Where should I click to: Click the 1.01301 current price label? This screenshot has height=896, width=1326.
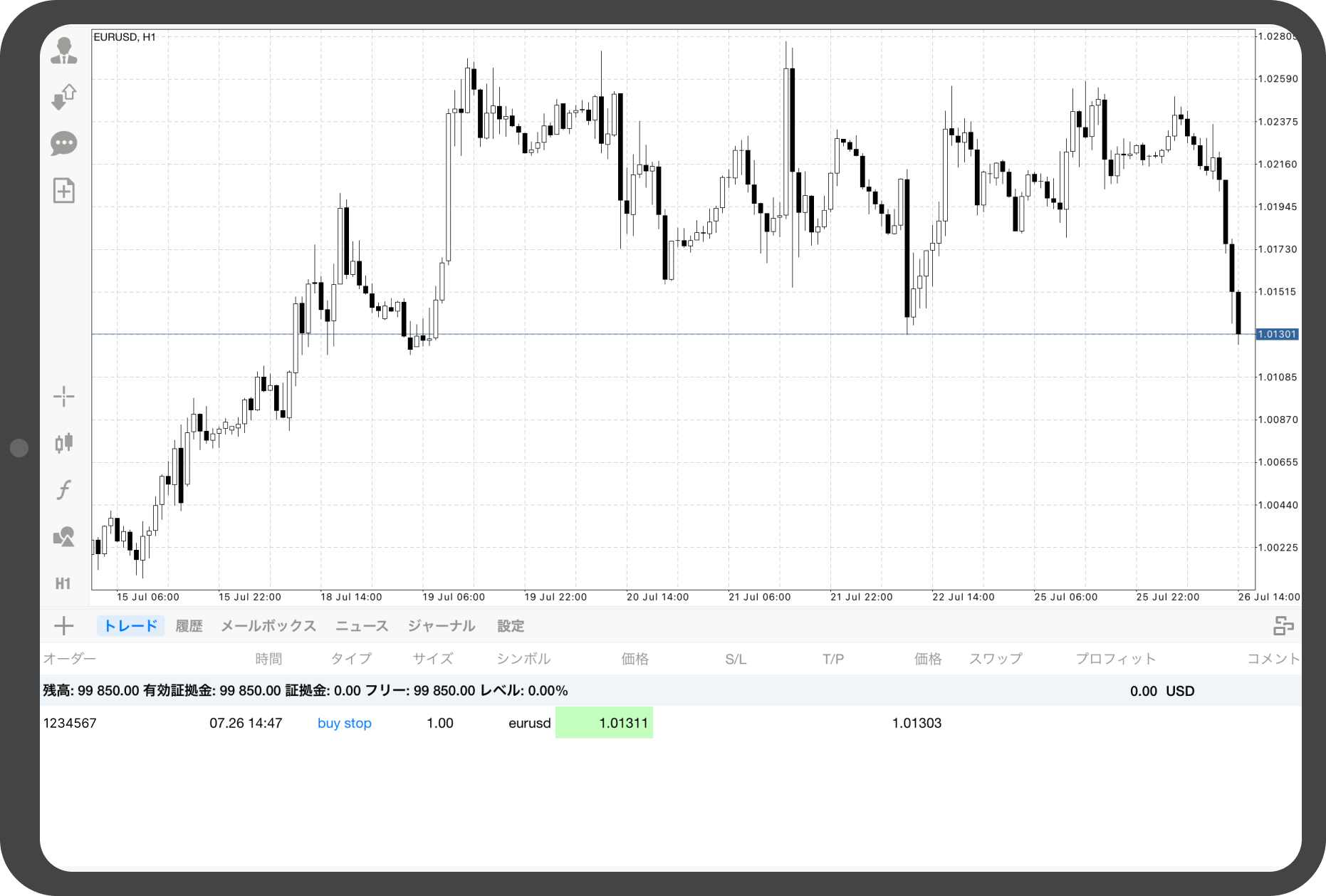[x=1278, y=334]
